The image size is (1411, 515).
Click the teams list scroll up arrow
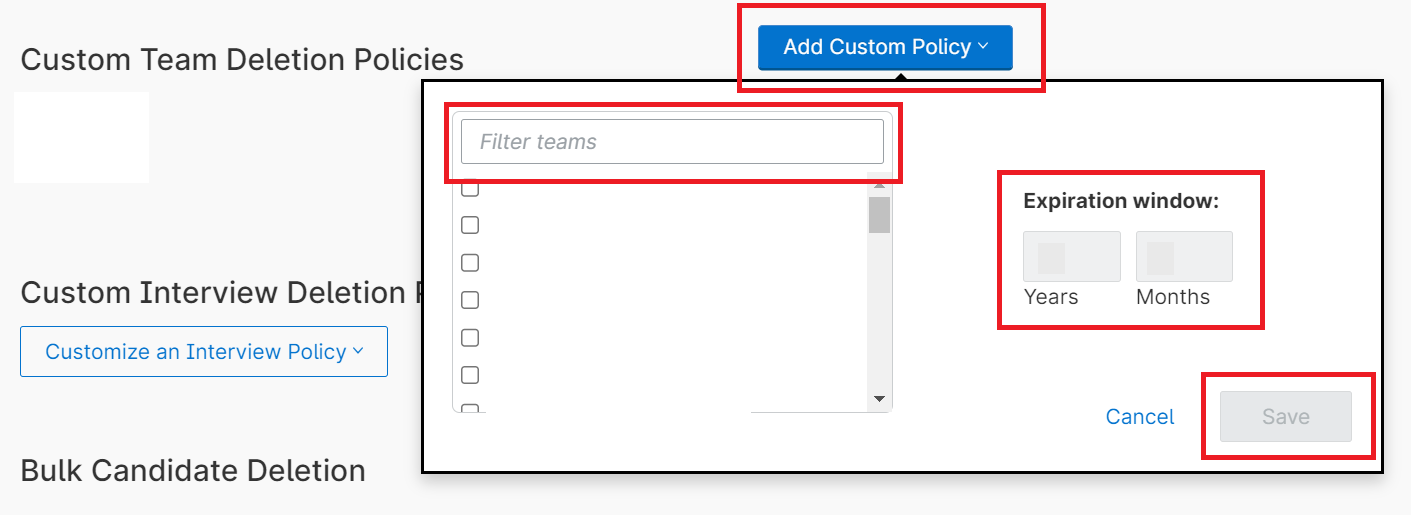pyautogui.click(x=880, y=184)
